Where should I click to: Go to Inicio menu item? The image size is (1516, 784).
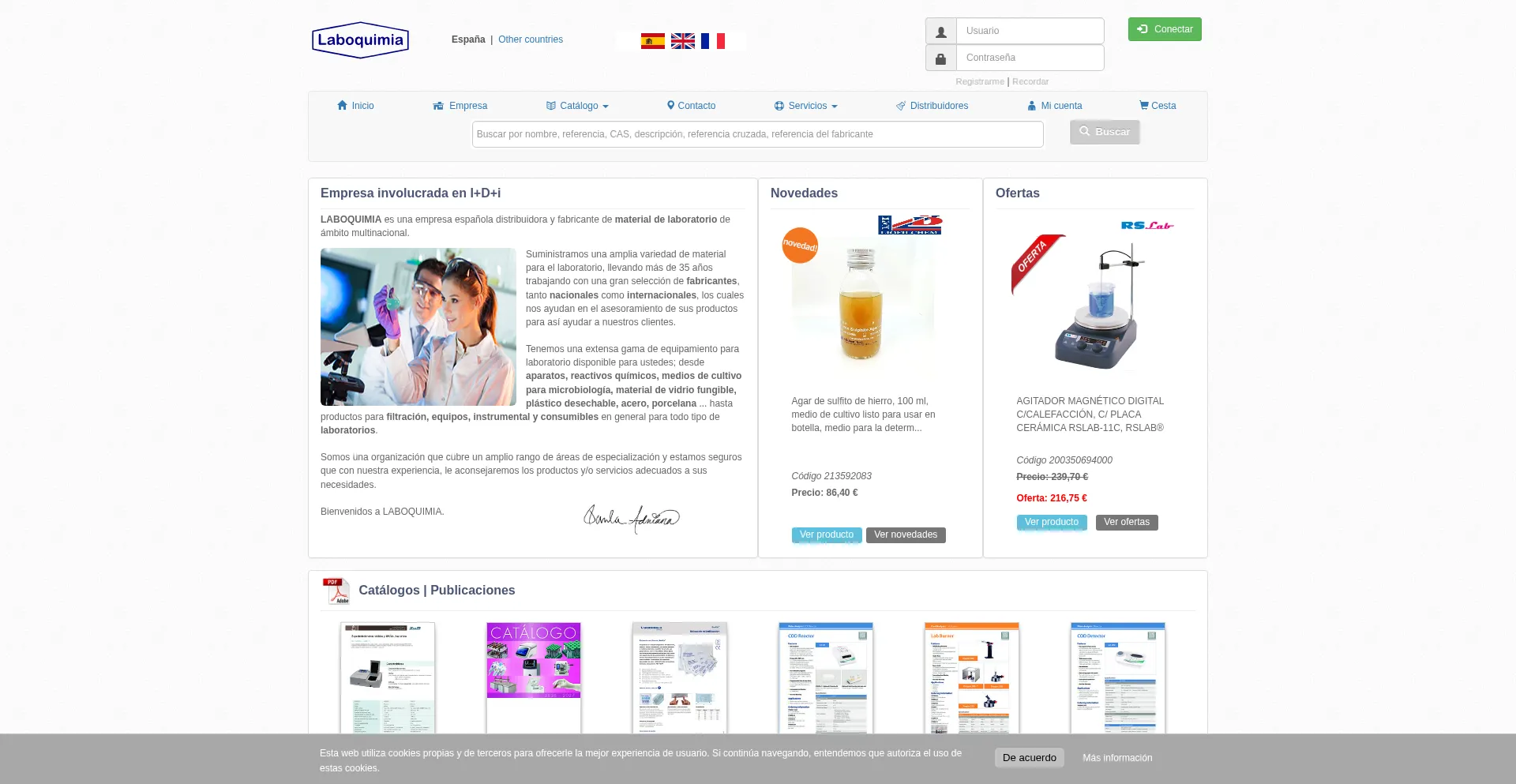355,106
